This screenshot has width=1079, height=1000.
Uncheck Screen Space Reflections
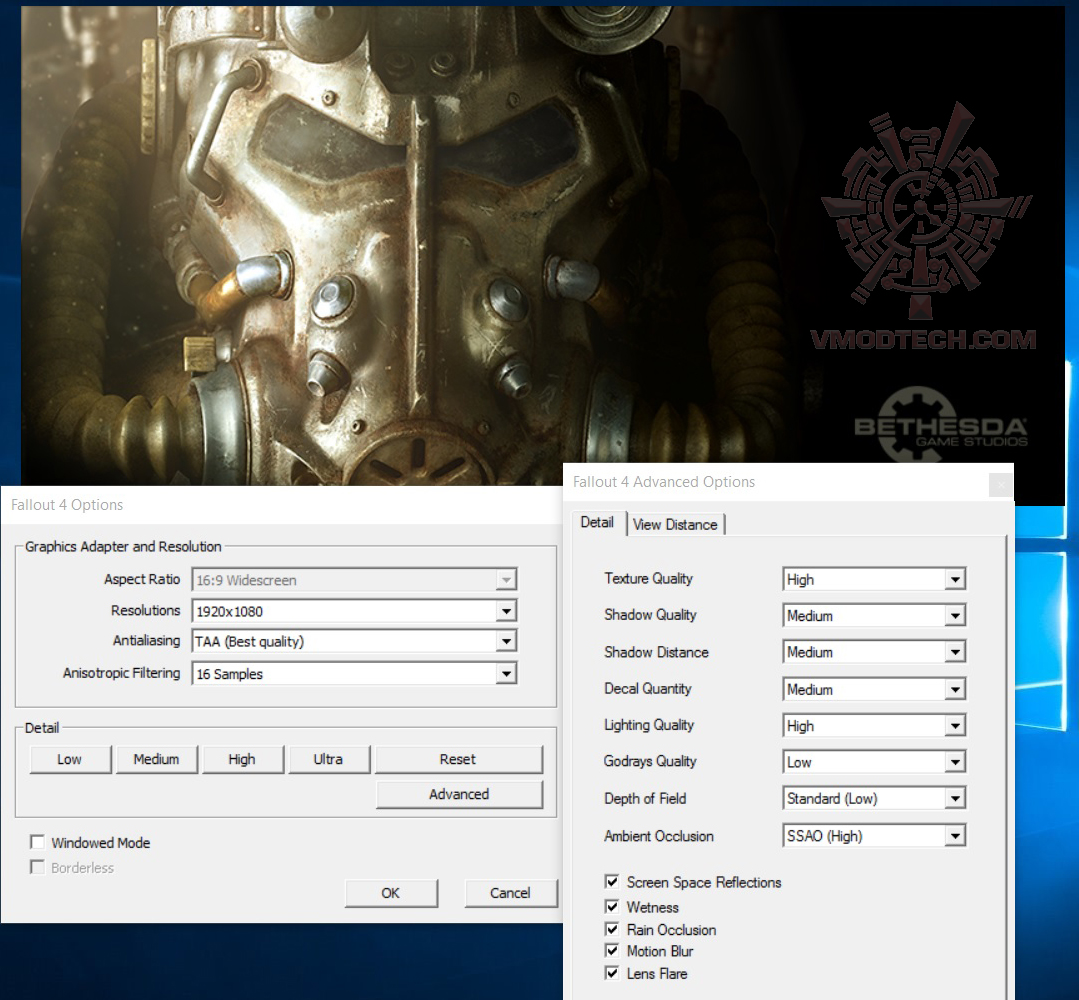click(612, 882)
